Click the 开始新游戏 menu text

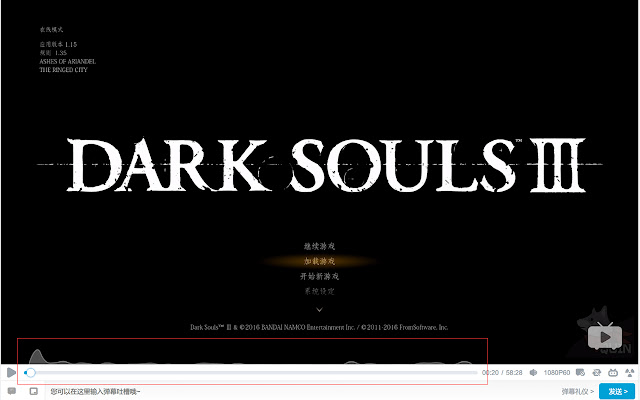[x=319, y=276]
